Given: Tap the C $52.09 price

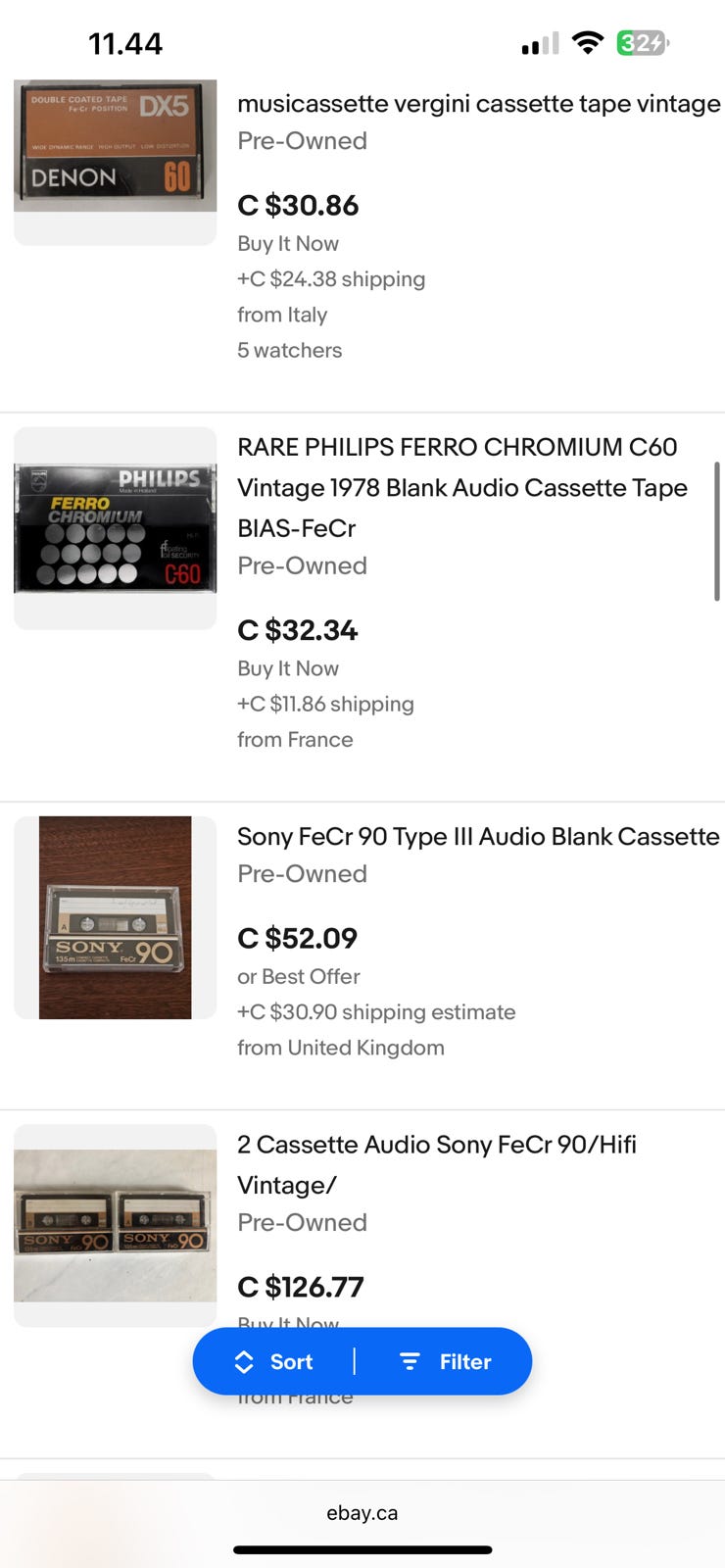Looking at the screenshot, I should (297, 938).
